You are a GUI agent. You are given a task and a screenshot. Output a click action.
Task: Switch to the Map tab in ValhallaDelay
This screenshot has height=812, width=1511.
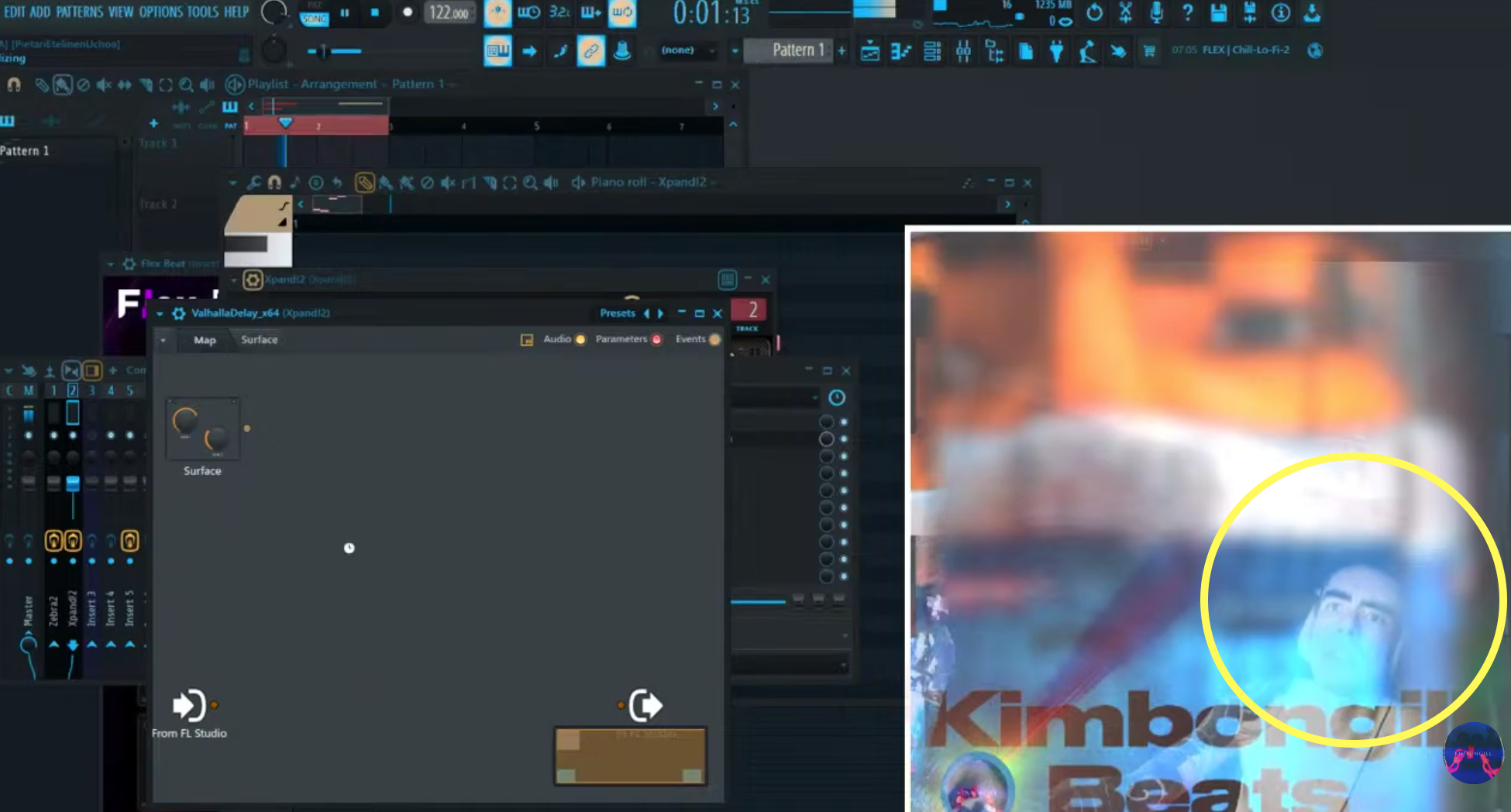205,339
